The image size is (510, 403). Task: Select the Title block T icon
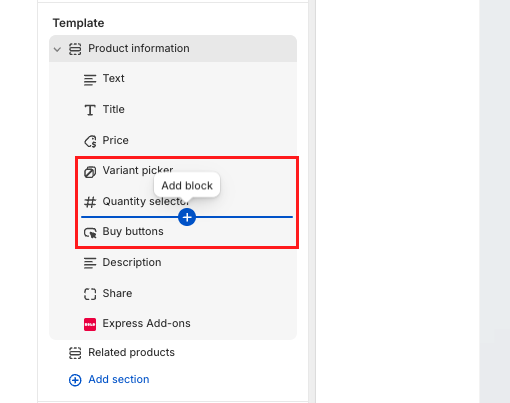[x=90, y=110]
